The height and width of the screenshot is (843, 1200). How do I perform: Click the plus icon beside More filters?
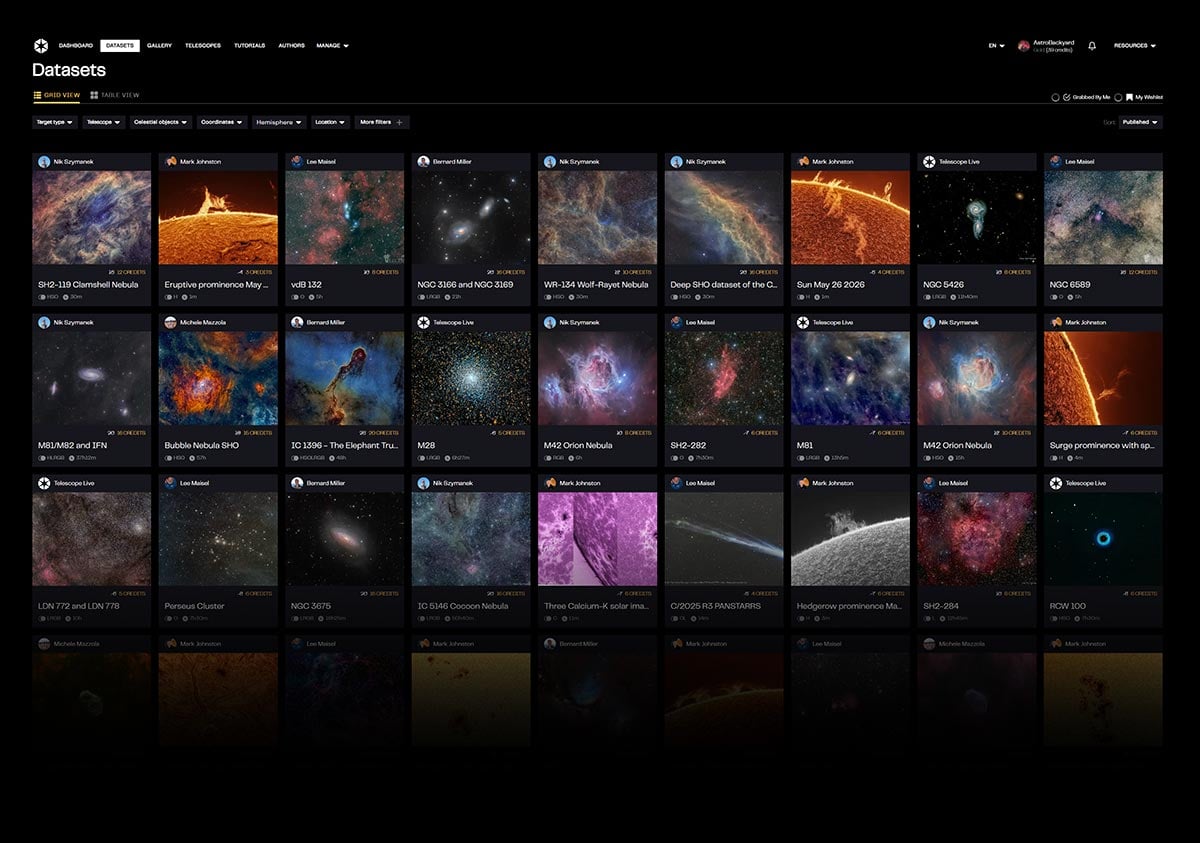[399, 122]
